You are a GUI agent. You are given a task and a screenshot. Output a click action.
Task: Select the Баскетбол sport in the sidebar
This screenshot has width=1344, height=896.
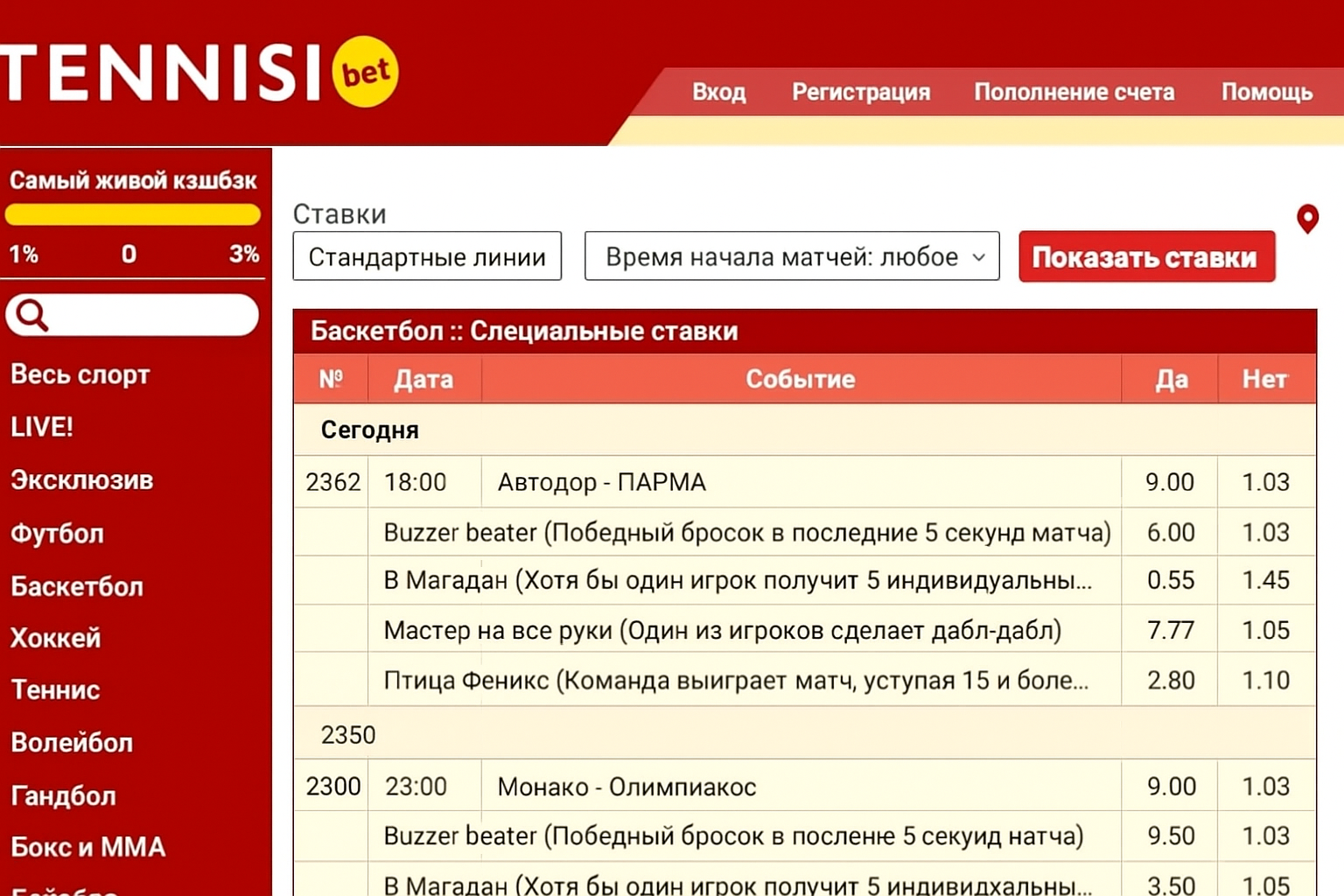76,586
